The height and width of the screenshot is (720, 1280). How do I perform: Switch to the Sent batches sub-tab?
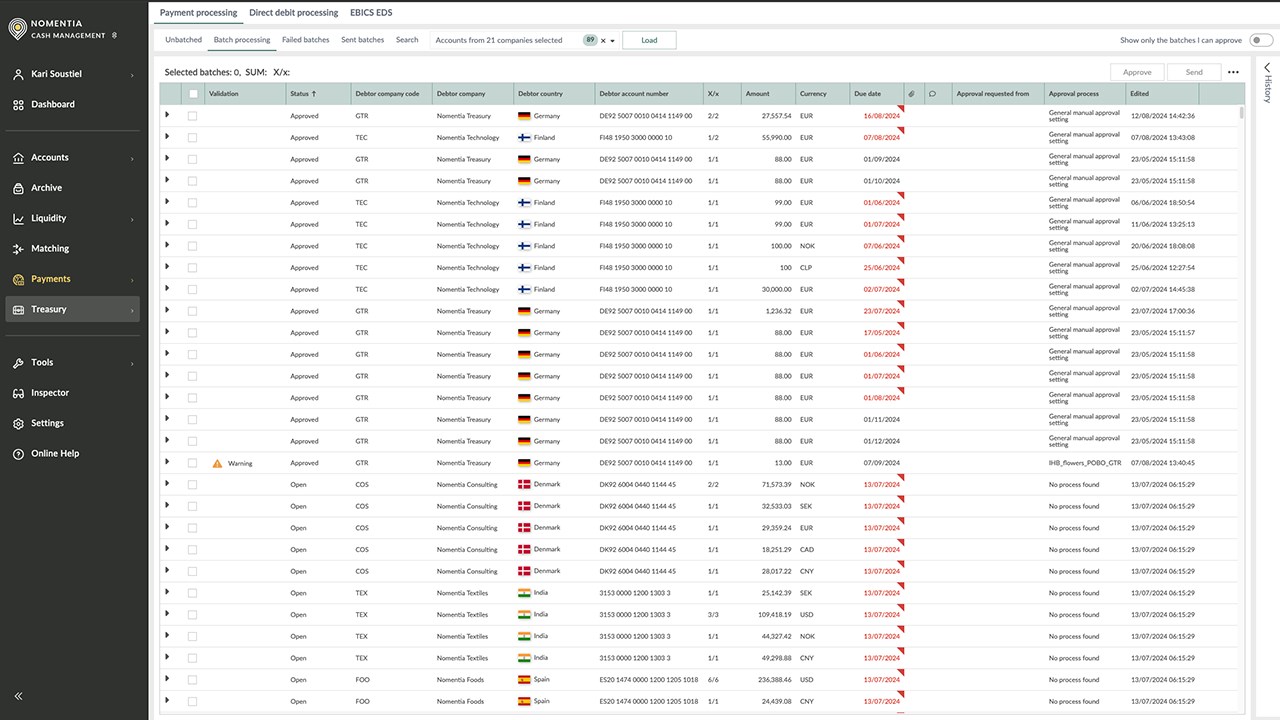click(363, 40)
